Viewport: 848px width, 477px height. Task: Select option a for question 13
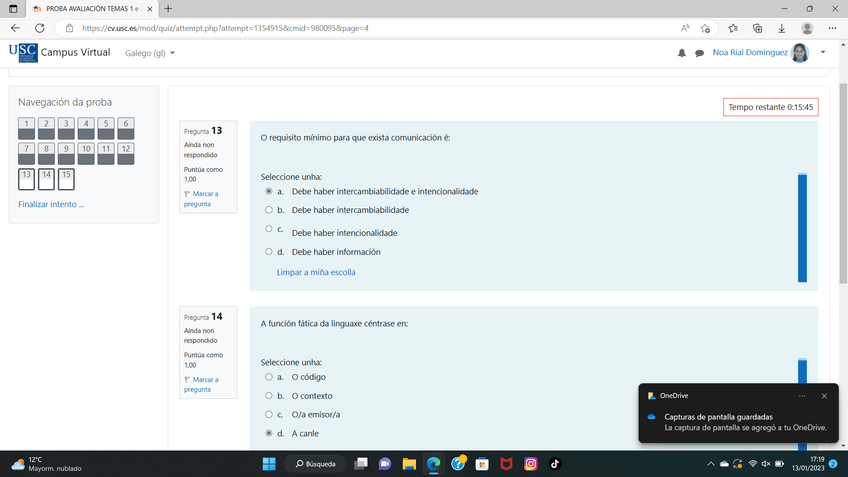[269, 191]
